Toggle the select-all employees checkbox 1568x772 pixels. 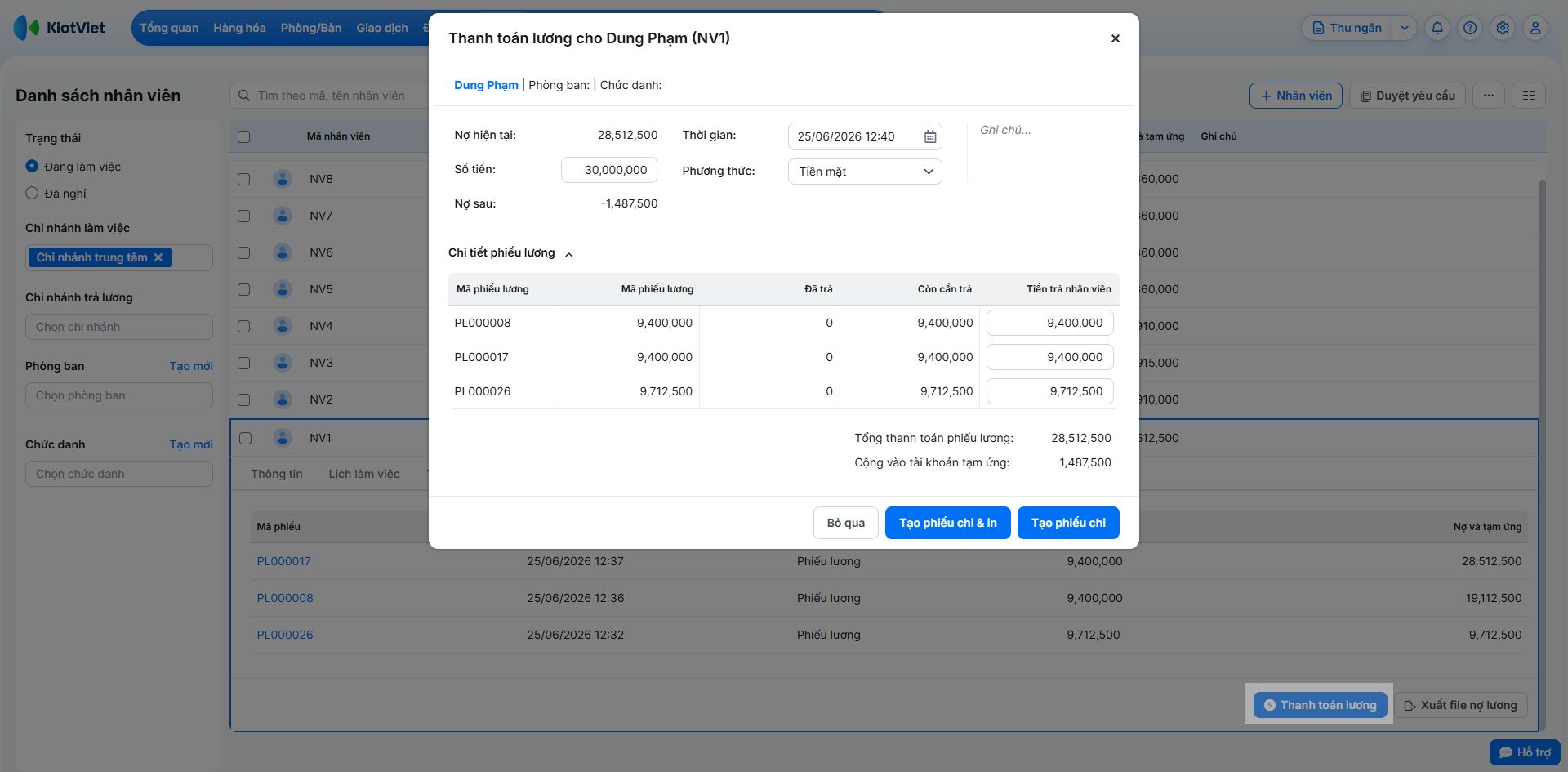coord(243,136)
